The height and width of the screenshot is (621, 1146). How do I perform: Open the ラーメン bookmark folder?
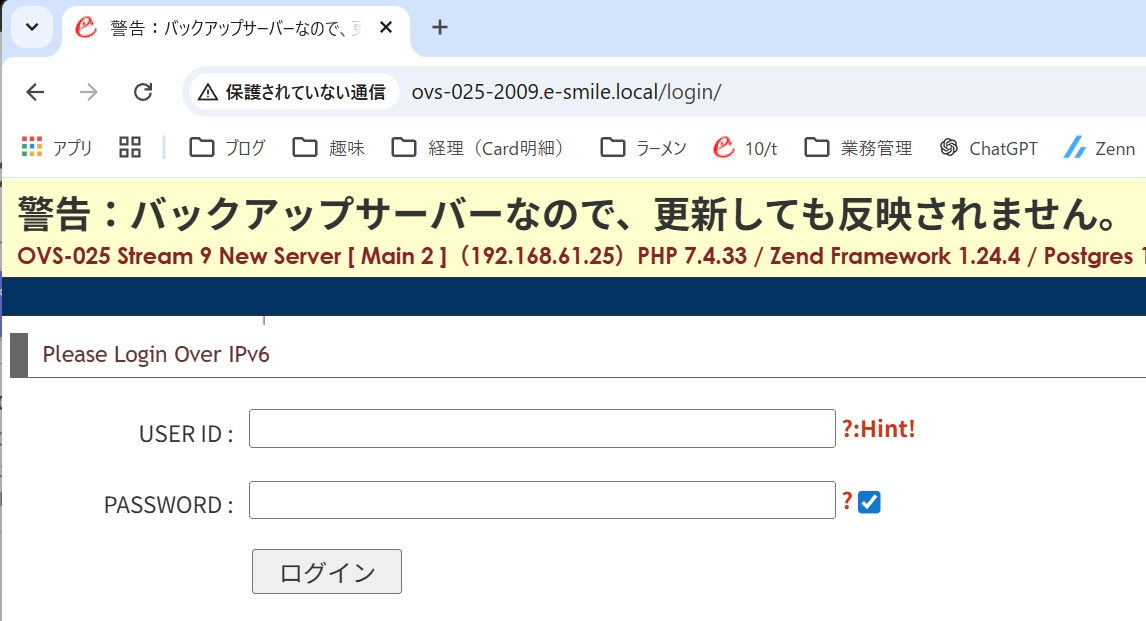644,148
